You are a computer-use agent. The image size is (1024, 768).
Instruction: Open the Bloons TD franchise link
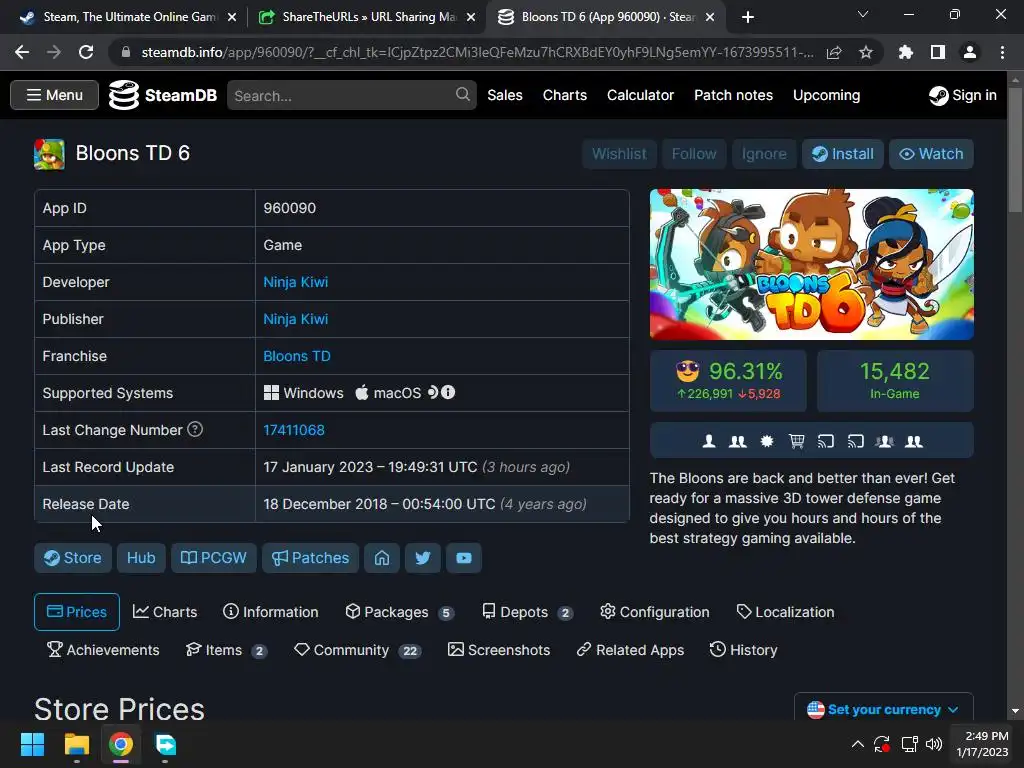[x=296, y=356]
